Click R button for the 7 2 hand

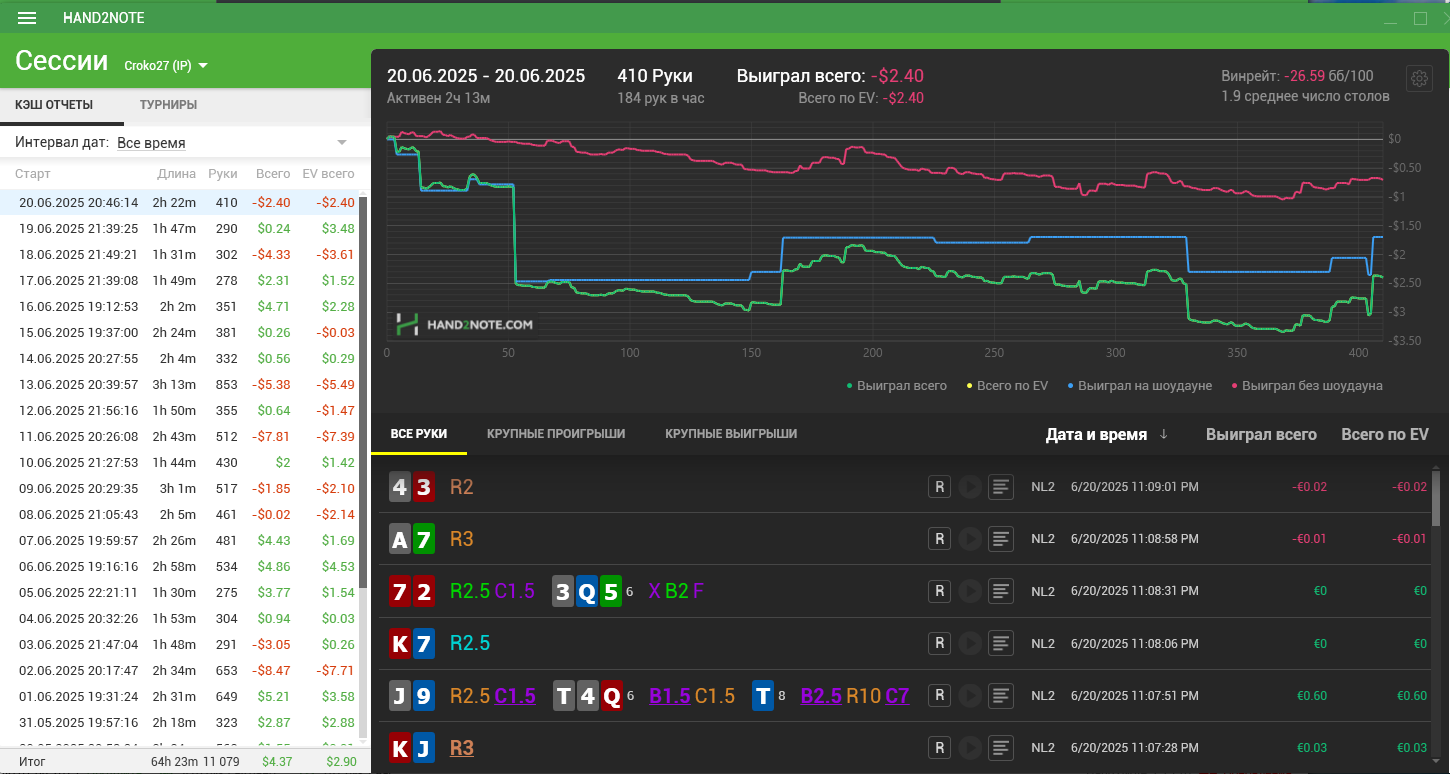(939, 591)
